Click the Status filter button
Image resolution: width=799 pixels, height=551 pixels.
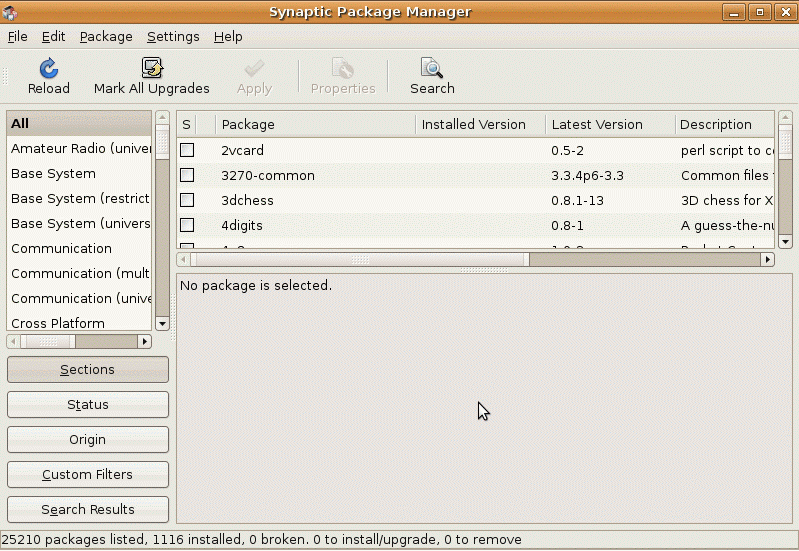tap(88, 405)
